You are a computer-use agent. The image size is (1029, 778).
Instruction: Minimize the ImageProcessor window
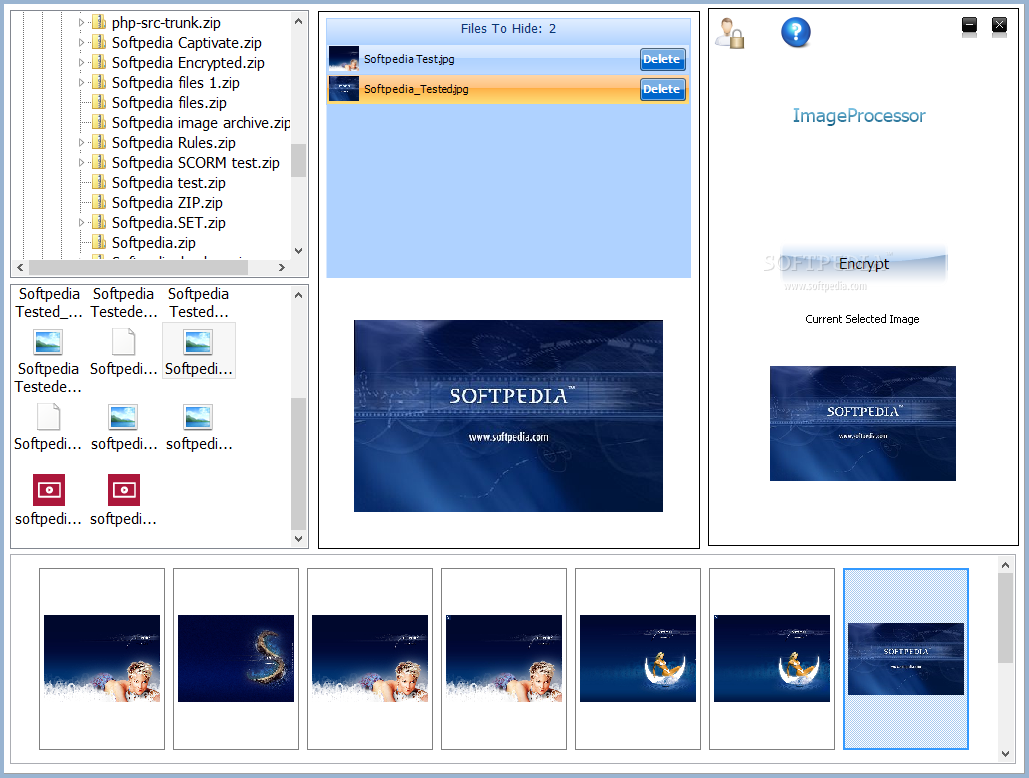pos(969,25)
